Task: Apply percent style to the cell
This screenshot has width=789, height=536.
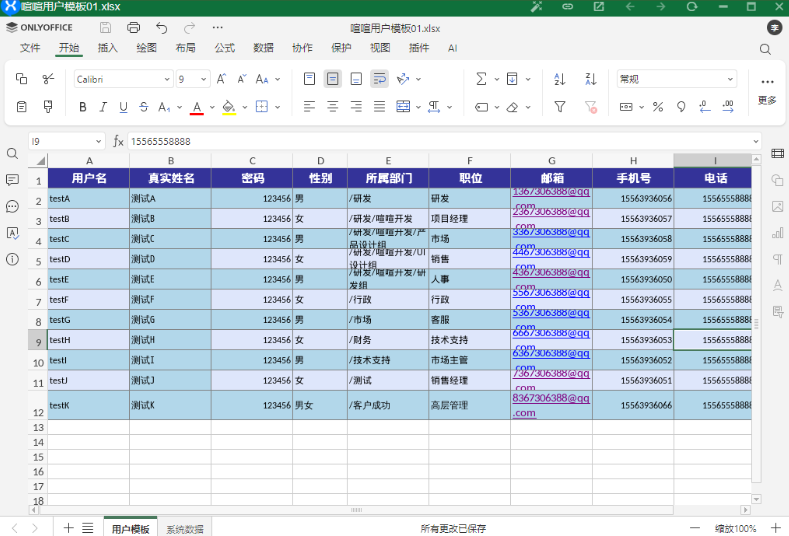Action: (x=657, y=107)
